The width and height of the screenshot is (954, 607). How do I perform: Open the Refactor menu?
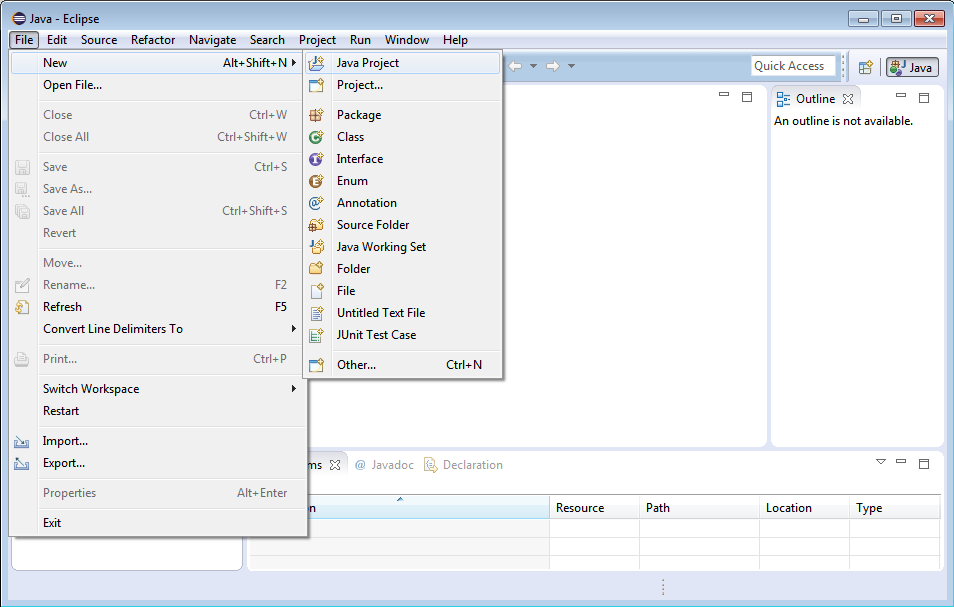click(x=153, y=40)
